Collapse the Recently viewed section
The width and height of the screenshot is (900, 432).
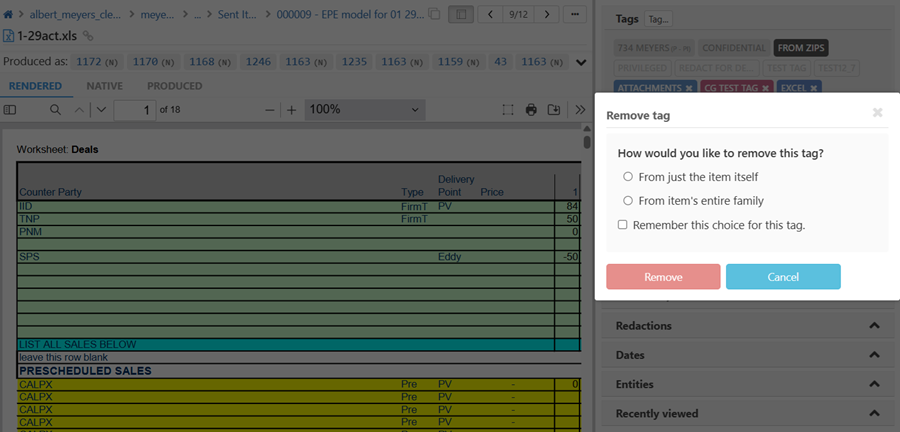tap(874, 414)
